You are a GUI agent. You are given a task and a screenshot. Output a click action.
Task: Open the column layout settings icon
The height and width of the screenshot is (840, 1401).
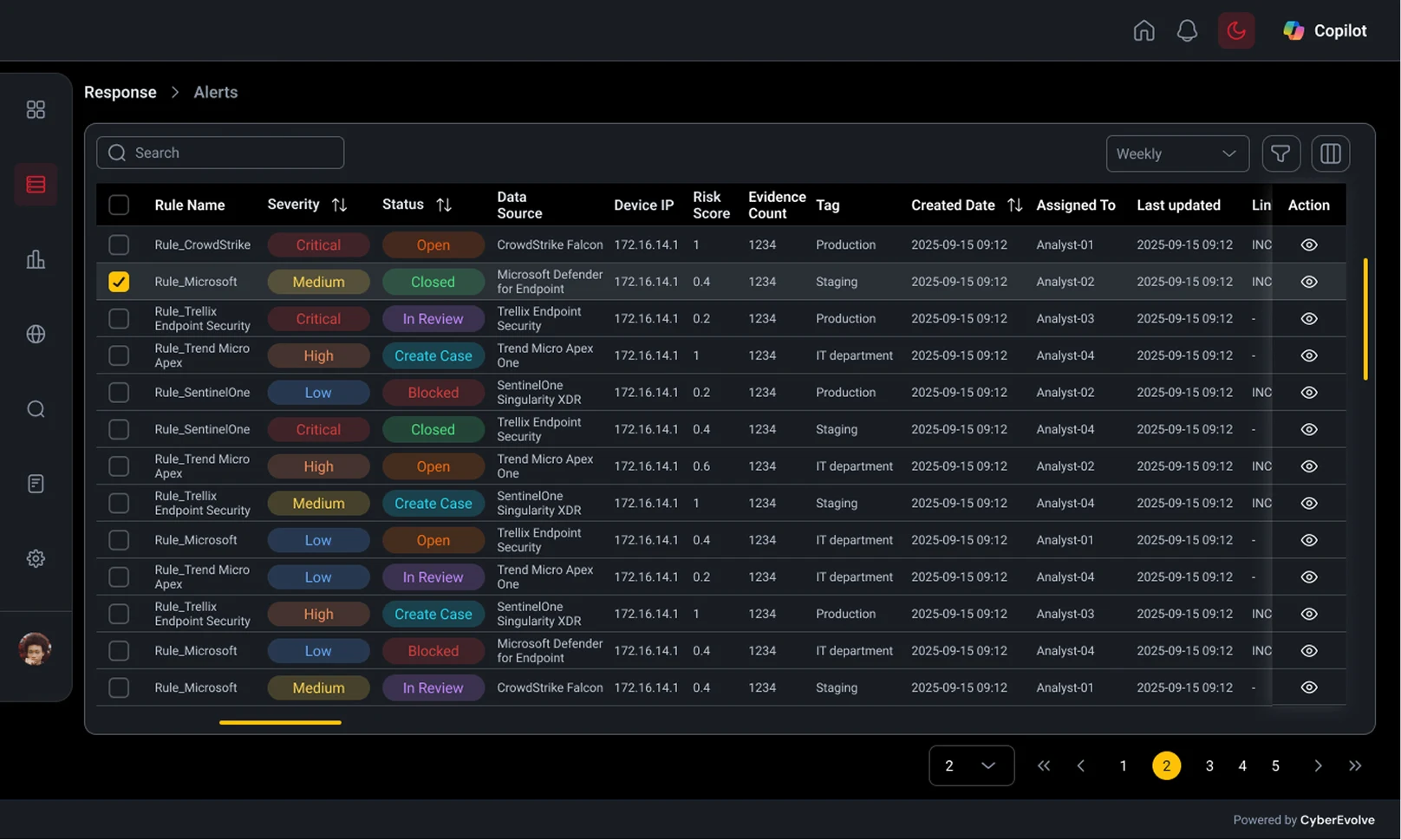click(1330, 154)
